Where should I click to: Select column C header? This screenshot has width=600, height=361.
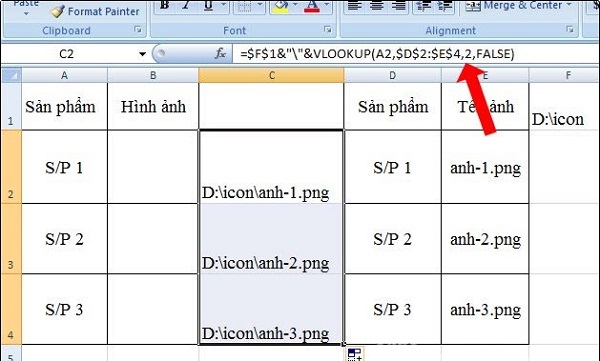271,75
